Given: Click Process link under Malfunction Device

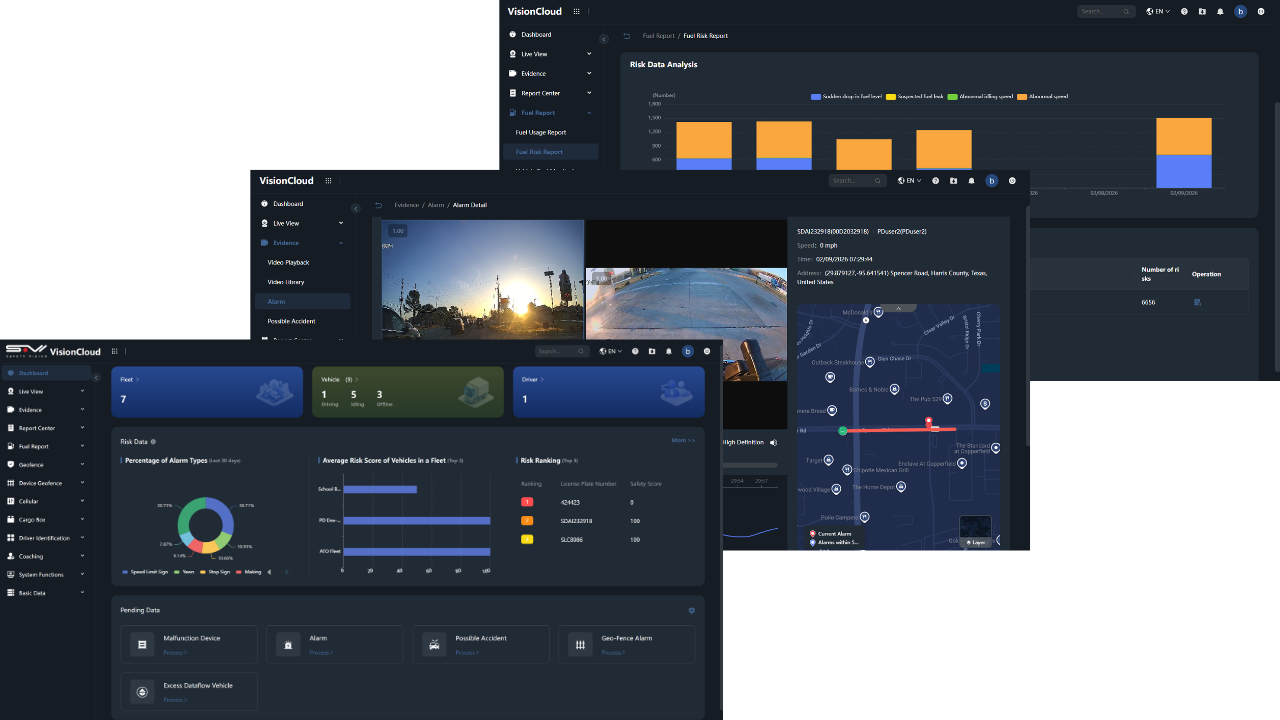Looking at the screenshot, I should coord(176,653).
